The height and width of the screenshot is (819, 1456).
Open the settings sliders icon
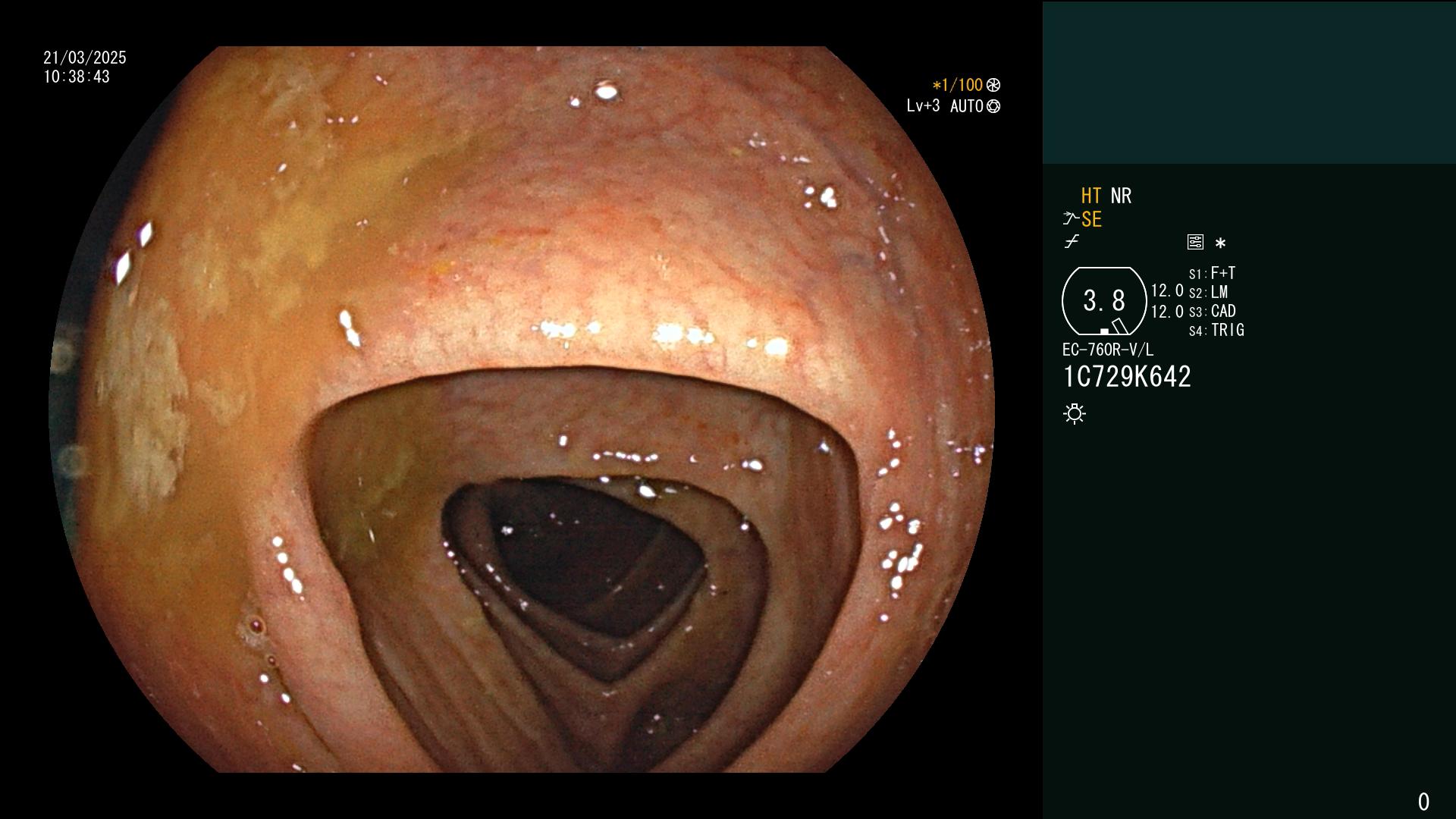point(1195,243)
